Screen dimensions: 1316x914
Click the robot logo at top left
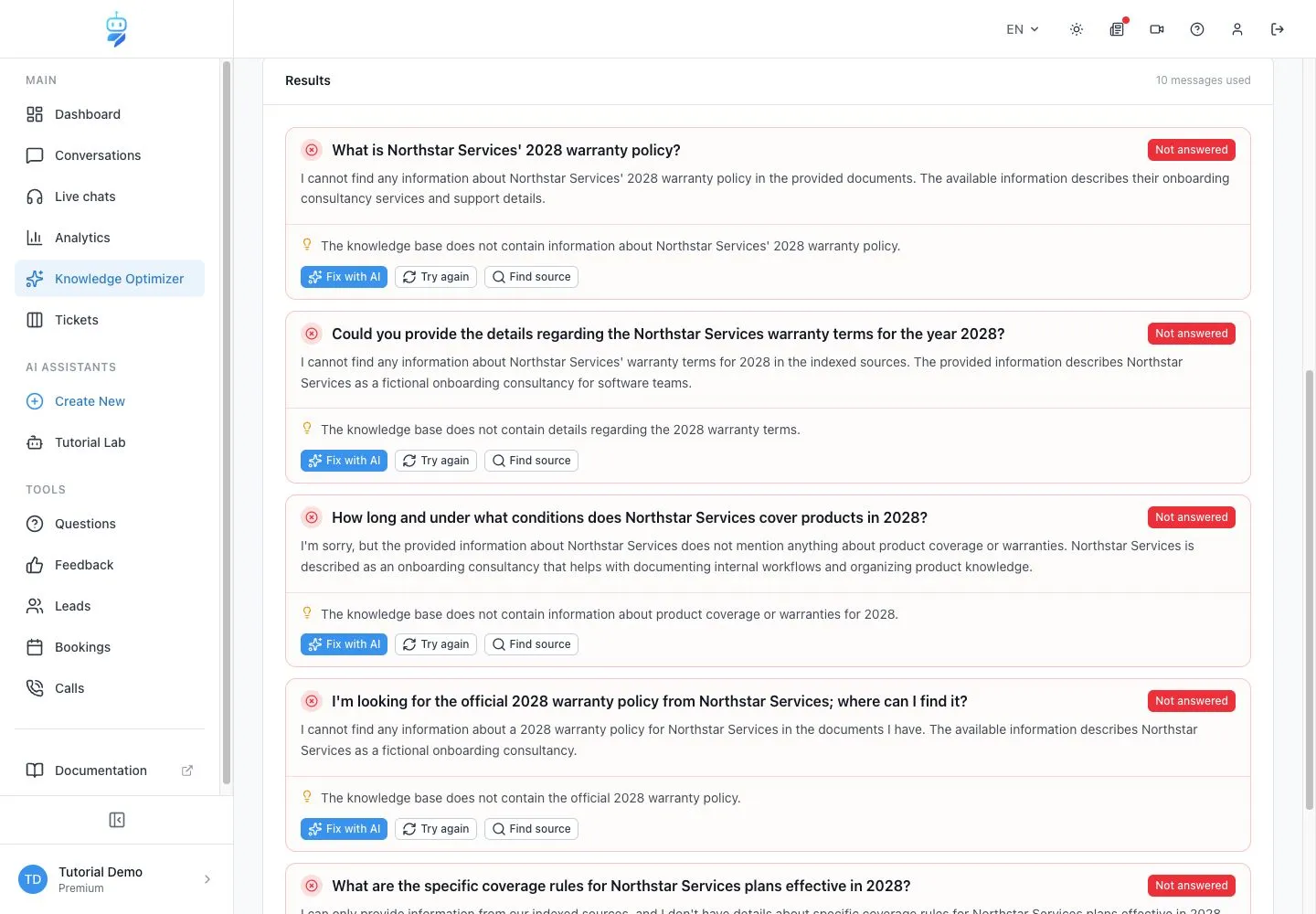pyautogui.click(x=117, y=29)
